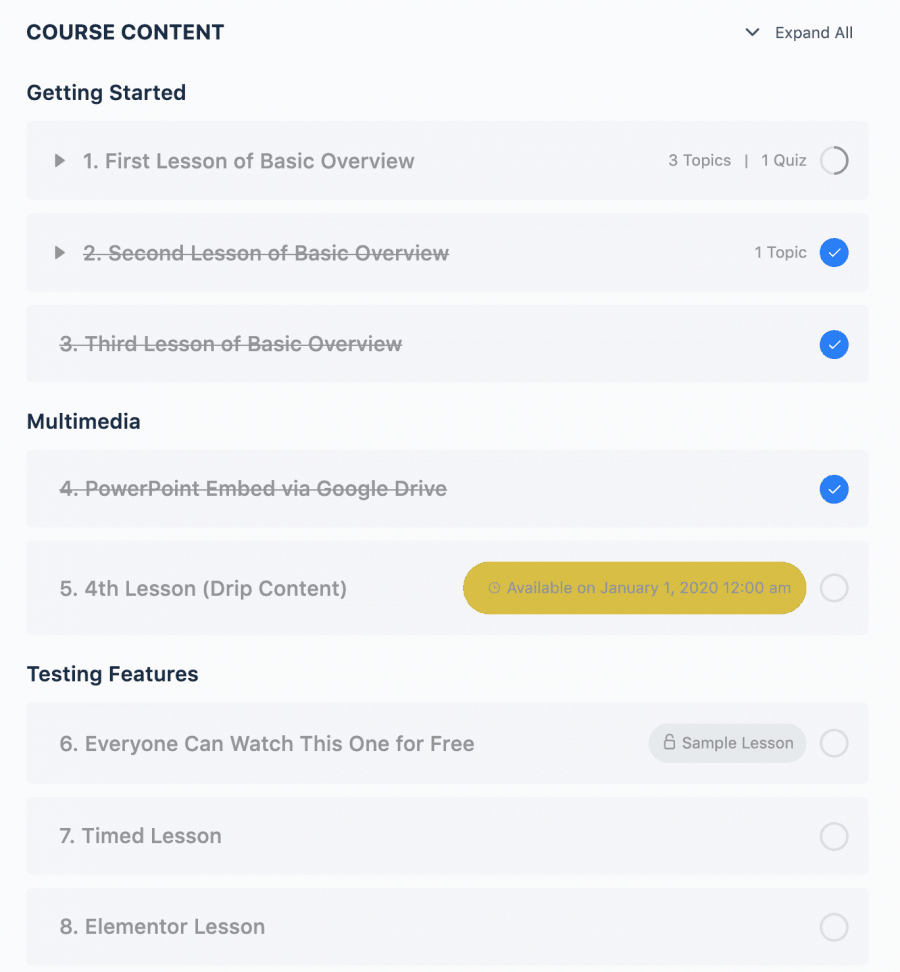The image size is (900, 972).
Task: Click the checkmark on PowerPoint Embed lesson
Action: tap(834, 489)
